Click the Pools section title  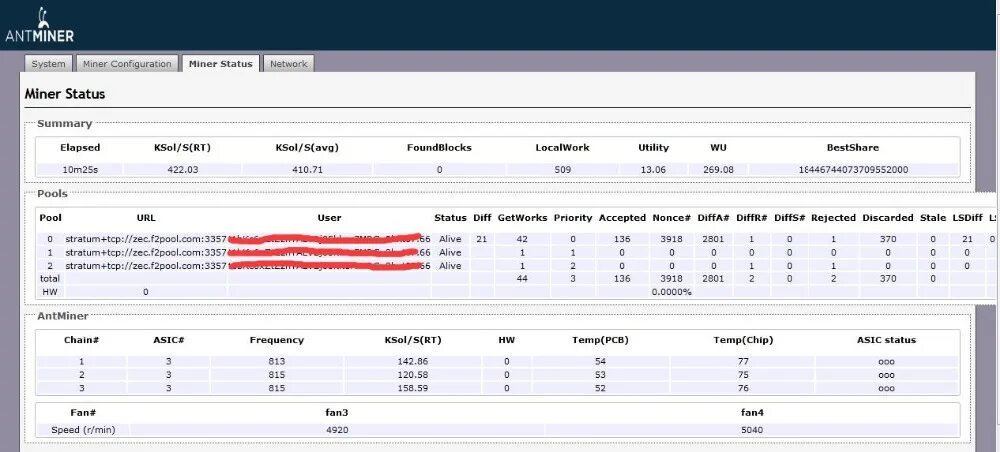52,193
